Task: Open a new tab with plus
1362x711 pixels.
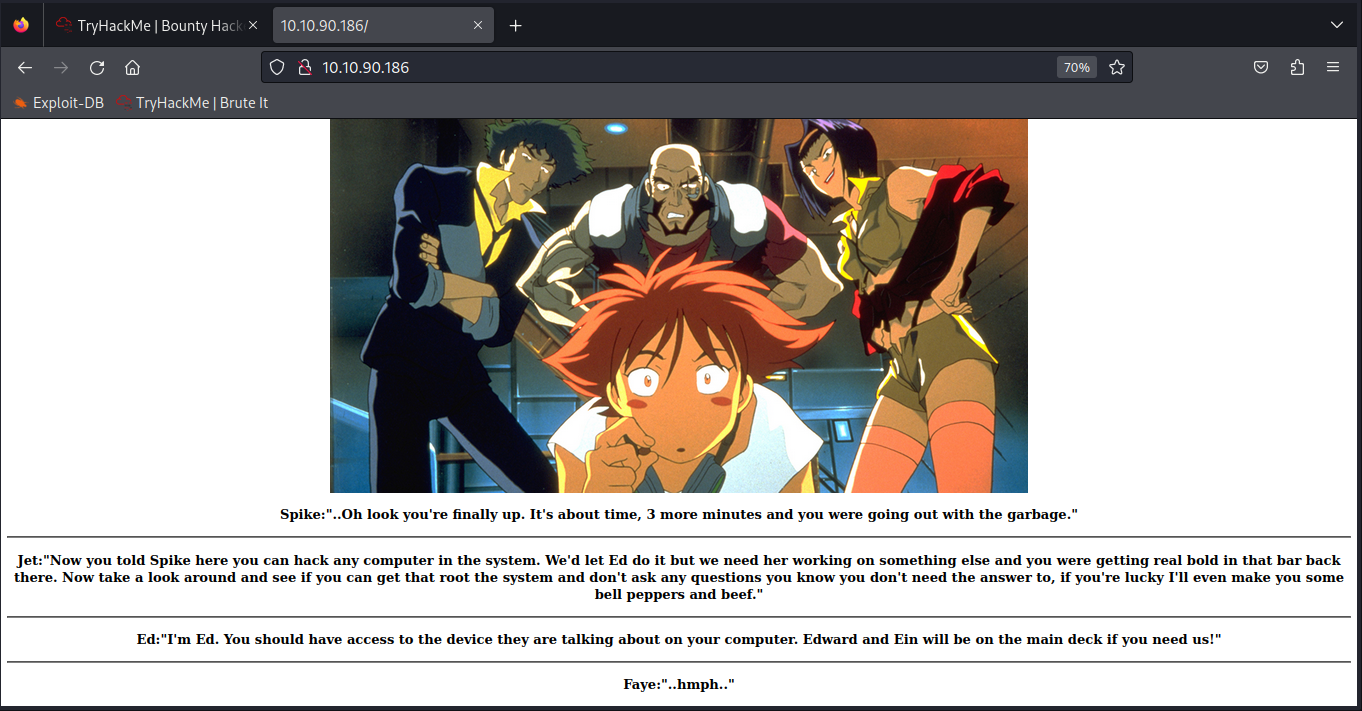Action: [x=516, y=25]
